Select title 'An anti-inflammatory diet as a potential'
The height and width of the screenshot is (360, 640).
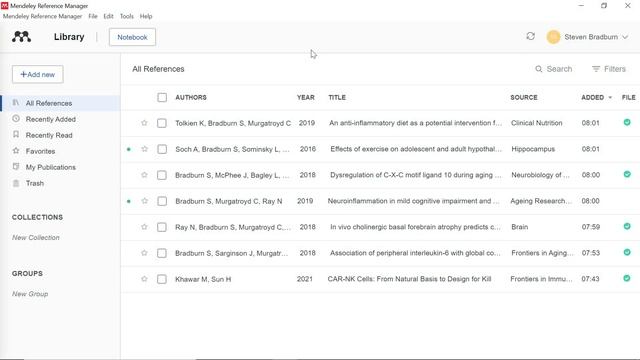point(416,123)
